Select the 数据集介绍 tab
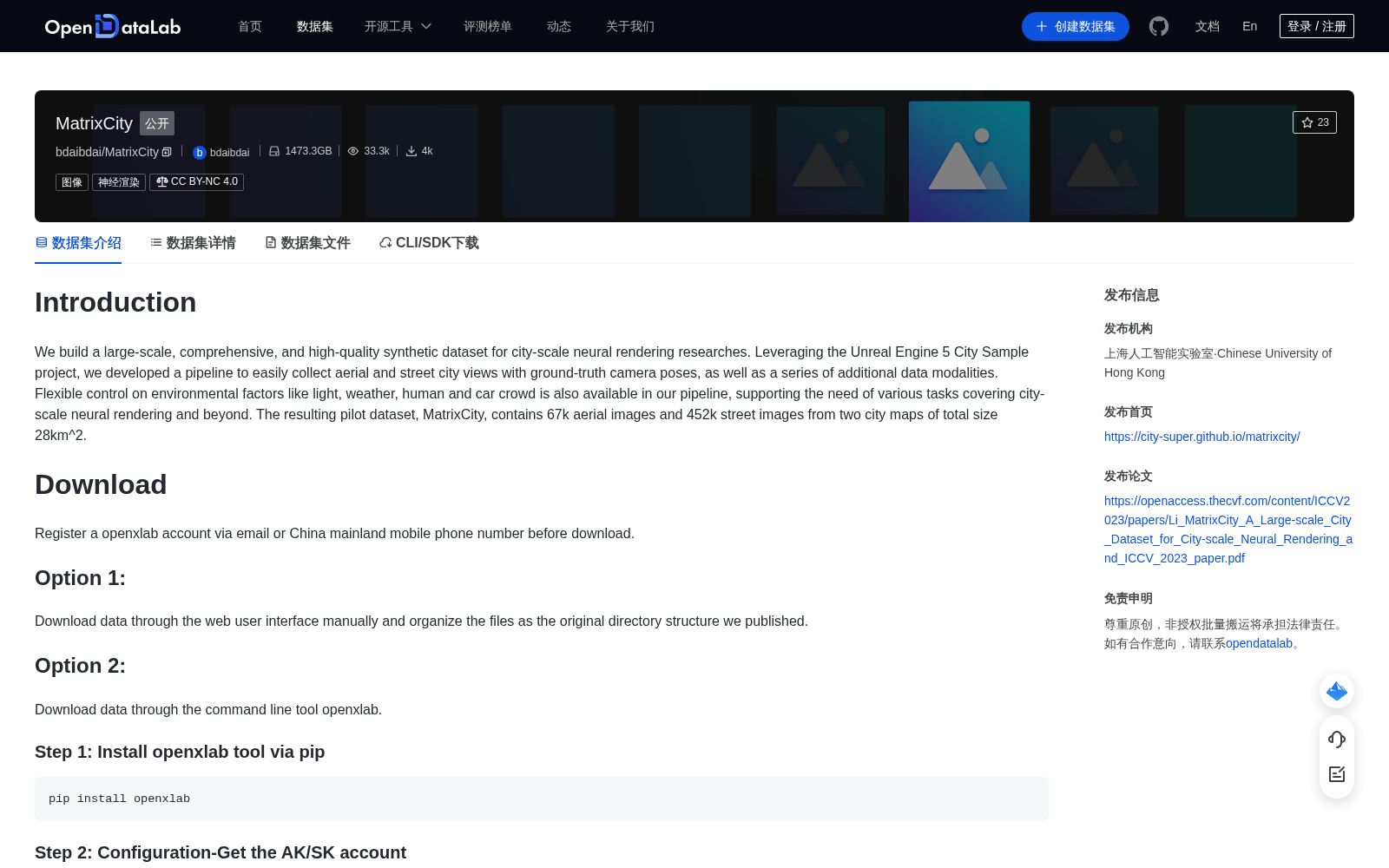This screenshot has width=1389, height=868. pyautogui.click(x=78, y=243)
